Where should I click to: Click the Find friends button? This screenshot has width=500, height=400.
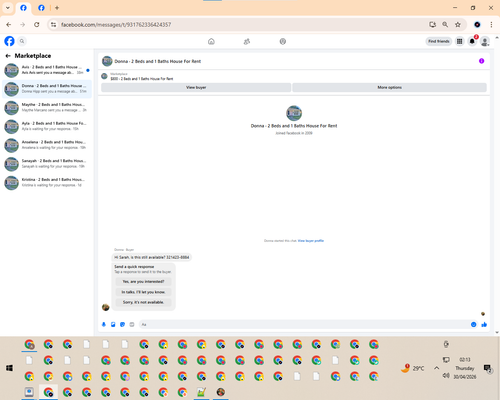(439, 41)
